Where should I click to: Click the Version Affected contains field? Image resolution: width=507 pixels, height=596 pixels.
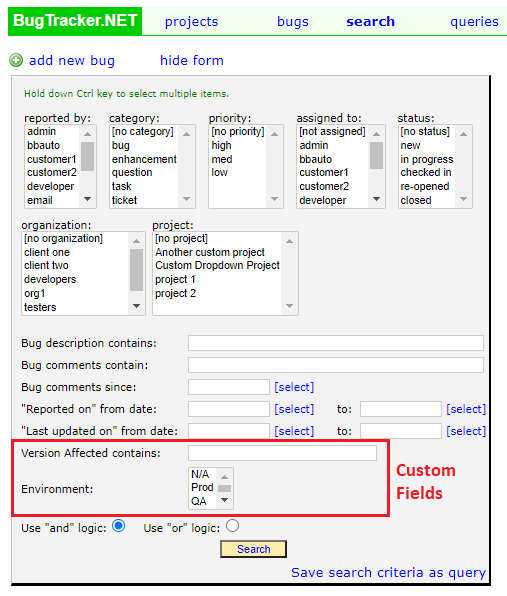tap(282, 453)
